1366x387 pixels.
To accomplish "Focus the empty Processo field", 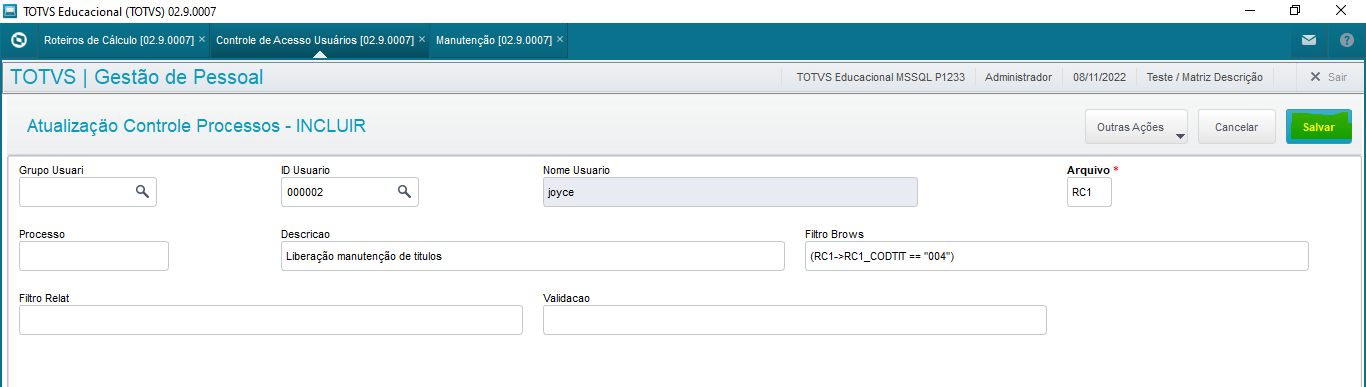I will click(x=94, y=256).
